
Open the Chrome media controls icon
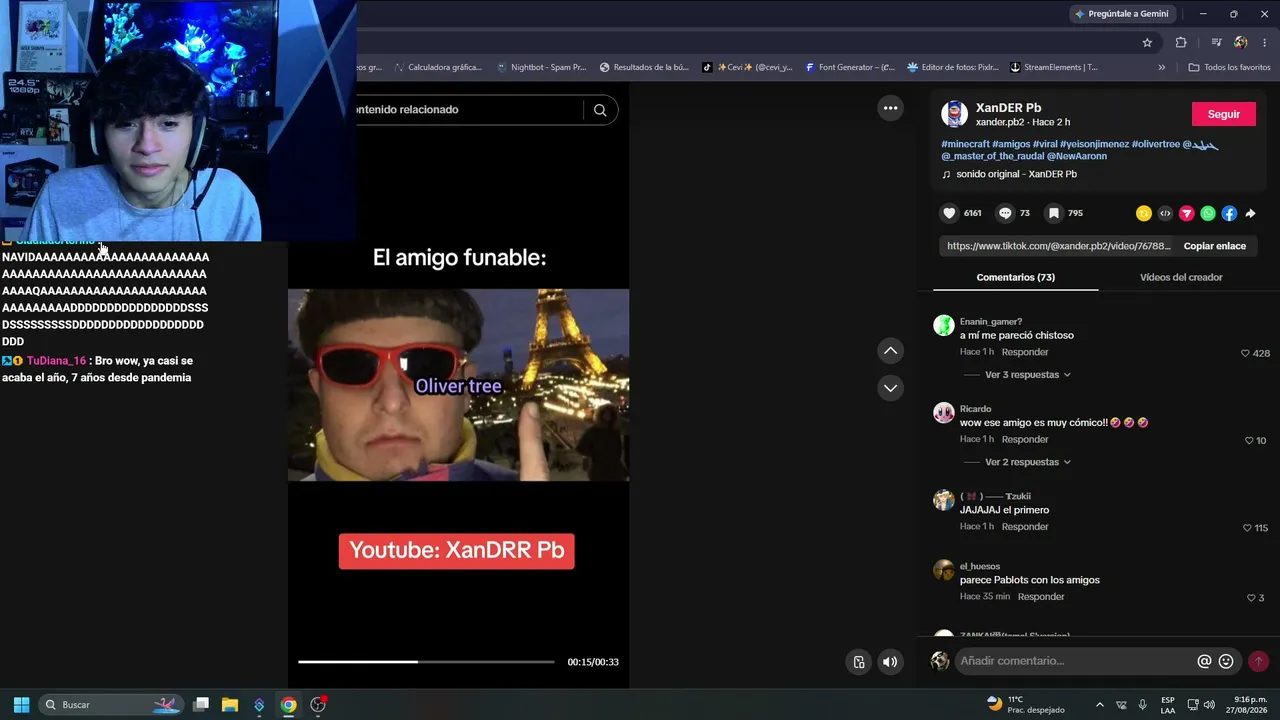coord(1216,43)
